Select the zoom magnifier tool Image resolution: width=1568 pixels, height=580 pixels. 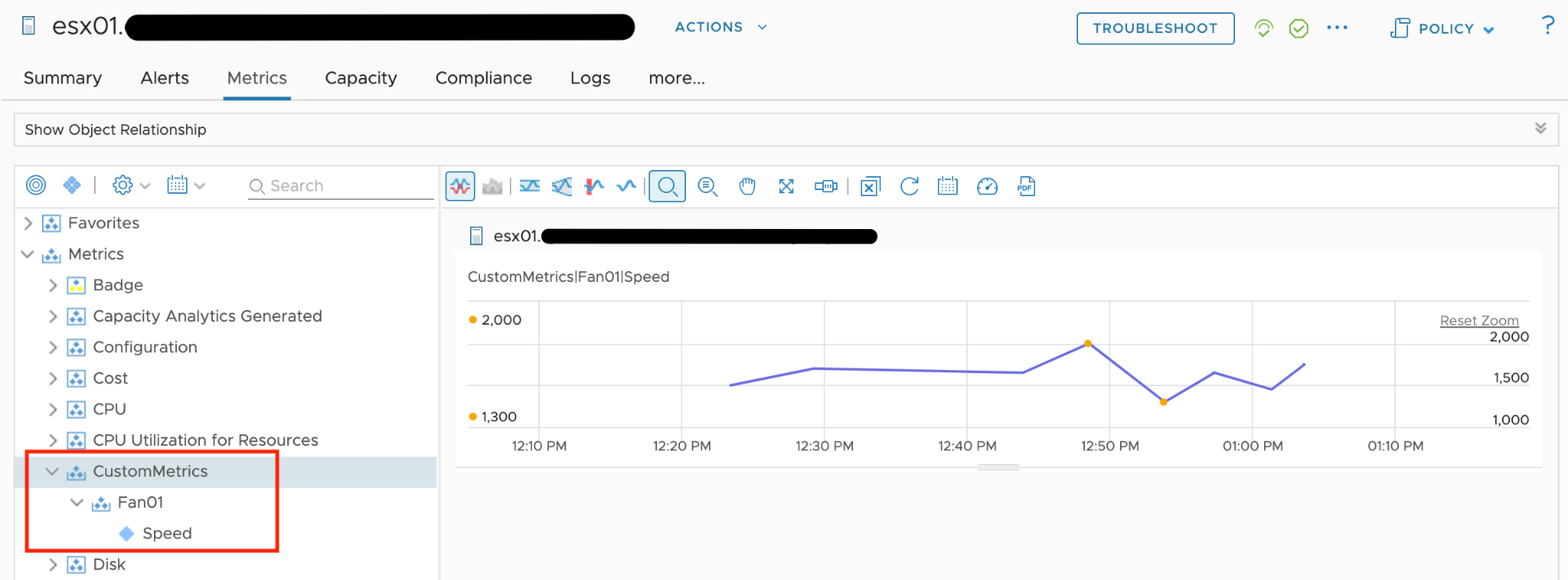pos(668,186)
